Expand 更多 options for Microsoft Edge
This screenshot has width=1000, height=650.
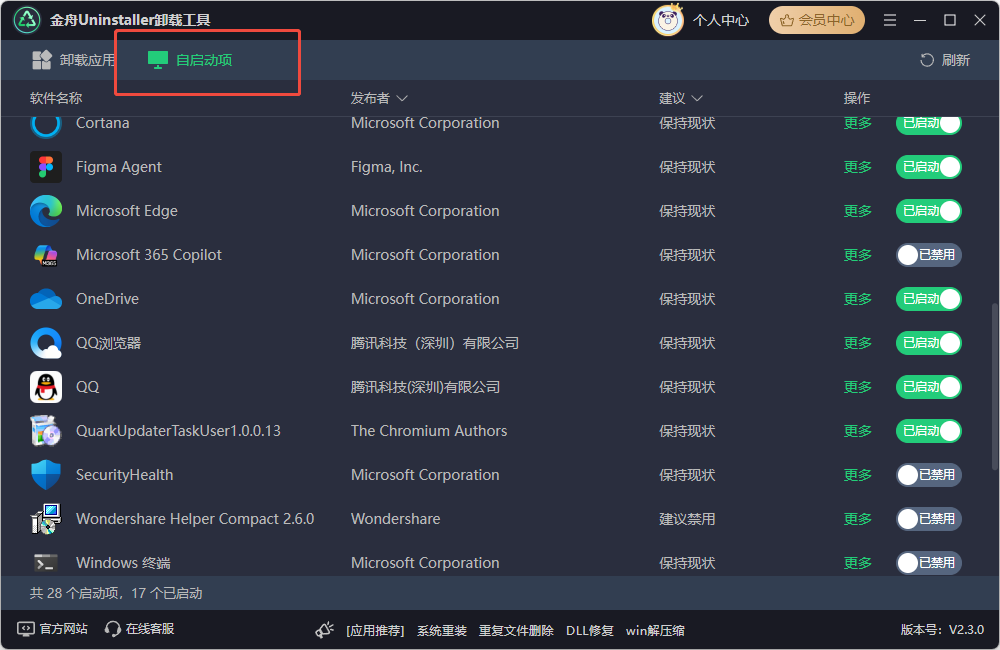(x=857, y=211)
